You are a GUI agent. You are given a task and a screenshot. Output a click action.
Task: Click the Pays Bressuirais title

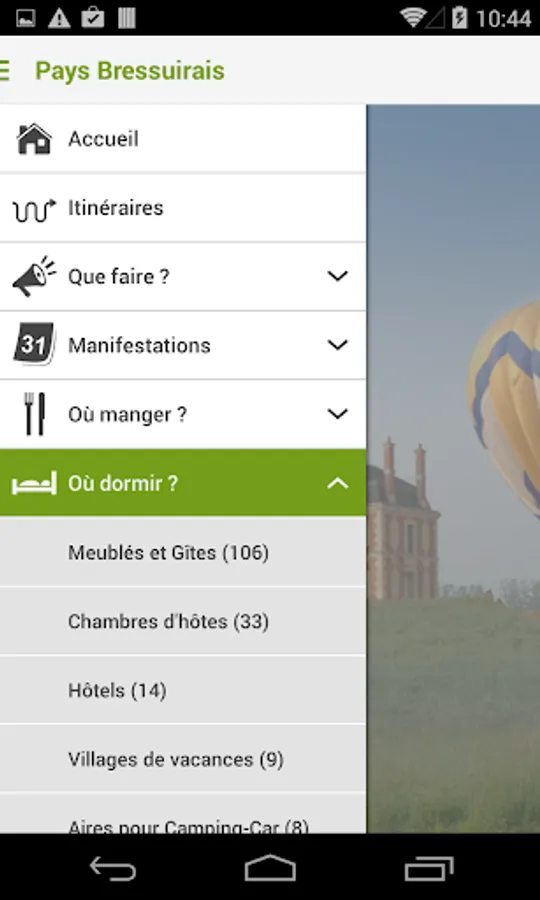pyautogui.click(x=130, y=71)
